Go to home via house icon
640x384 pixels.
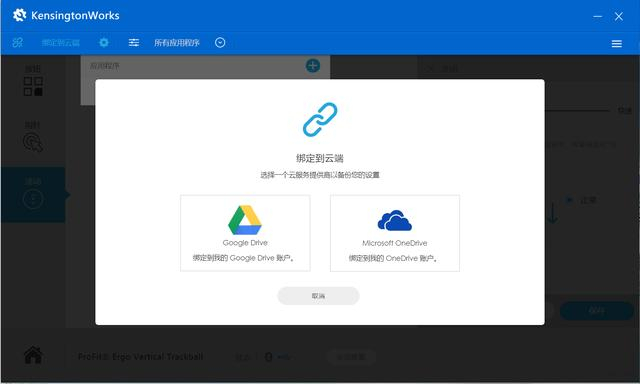(33, 355)
